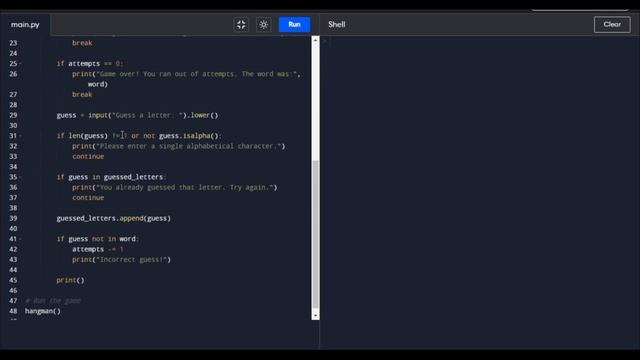Click the editor vertical scrollbar thumb
The width and height of the screenshot is (640, 360).
(315, 234)
